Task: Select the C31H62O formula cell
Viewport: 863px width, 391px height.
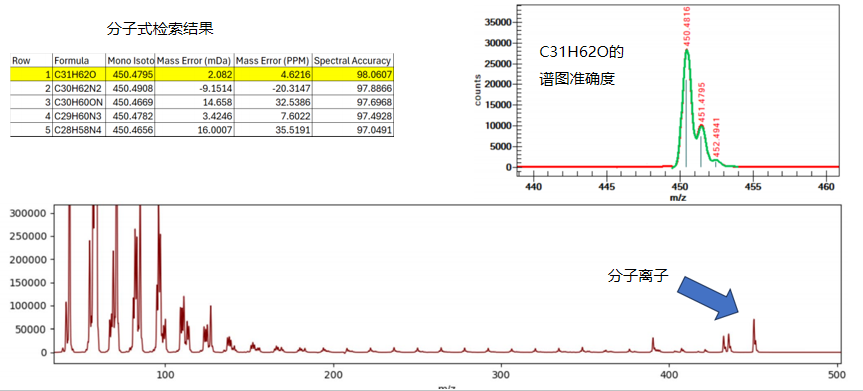Action: coord(79,74)
